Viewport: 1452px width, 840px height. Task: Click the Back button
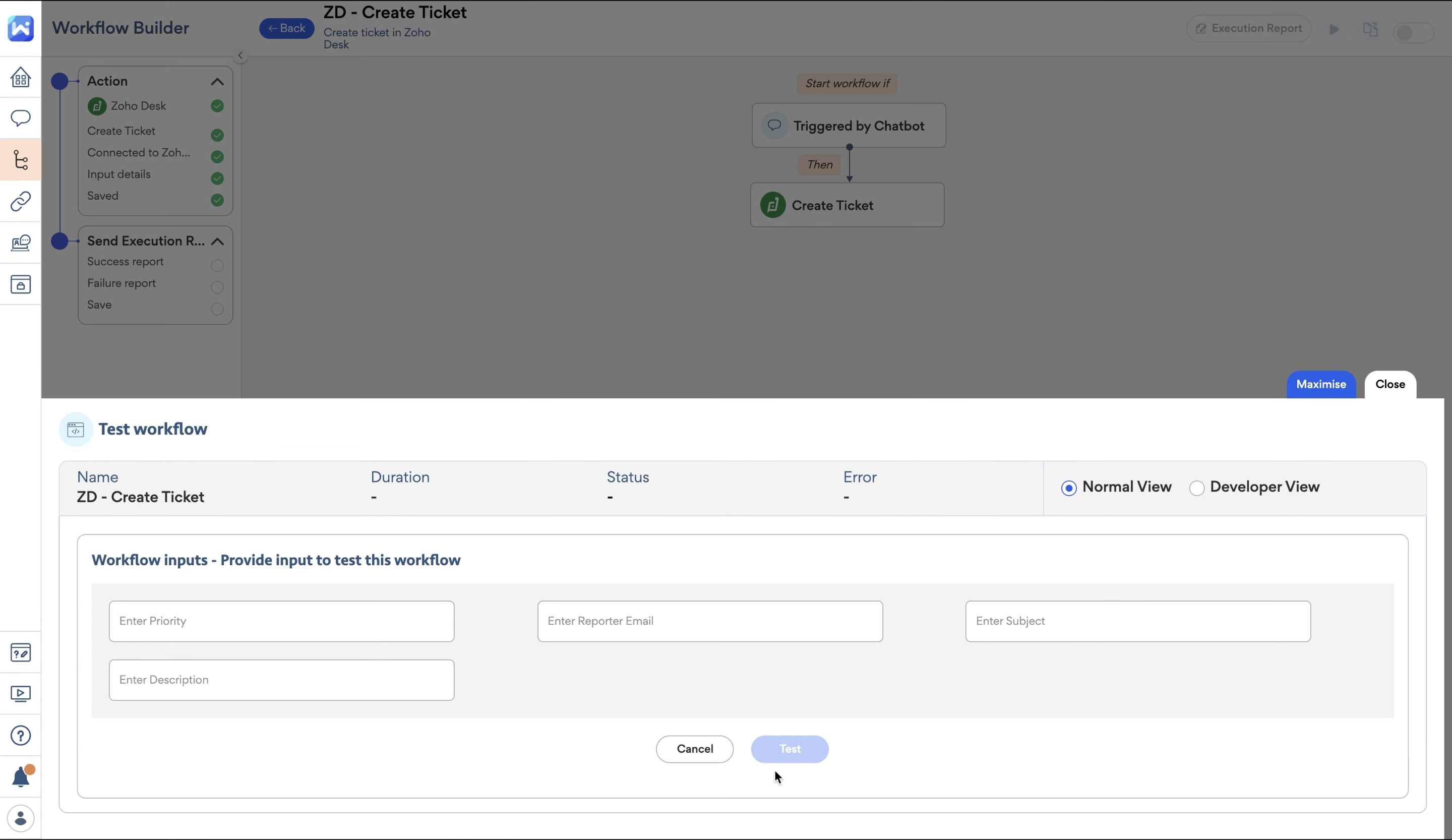pos(286,28)
